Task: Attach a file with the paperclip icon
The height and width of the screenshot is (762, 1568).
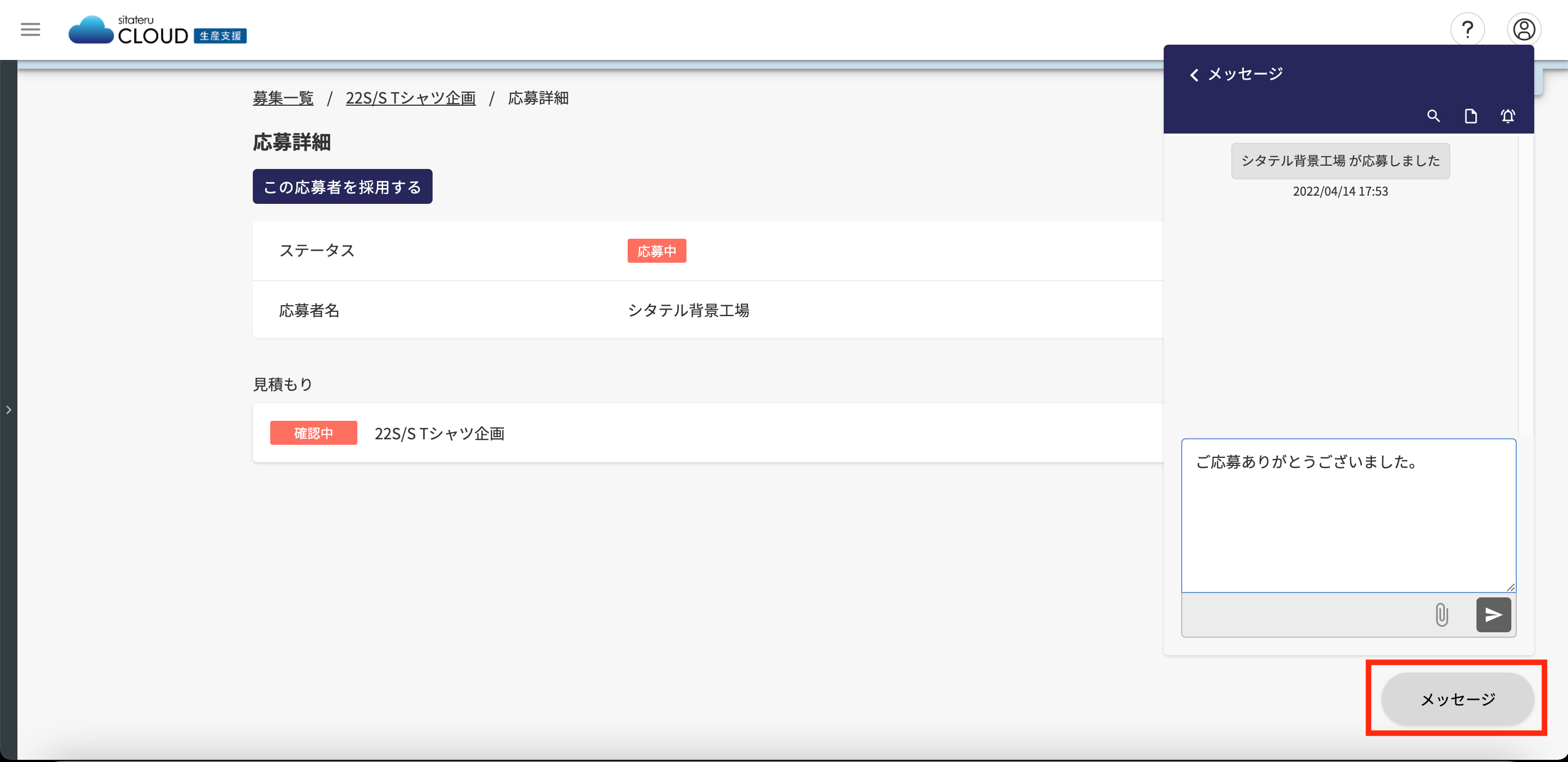Action: tap(1442, 615)
